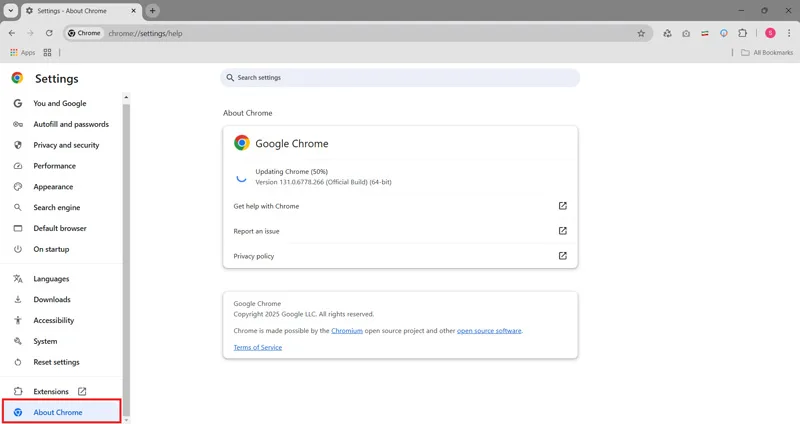Click the camera extension icon in toolbar
The width and height of the screenshot is (800, 424).
click(x=686, y=33)
